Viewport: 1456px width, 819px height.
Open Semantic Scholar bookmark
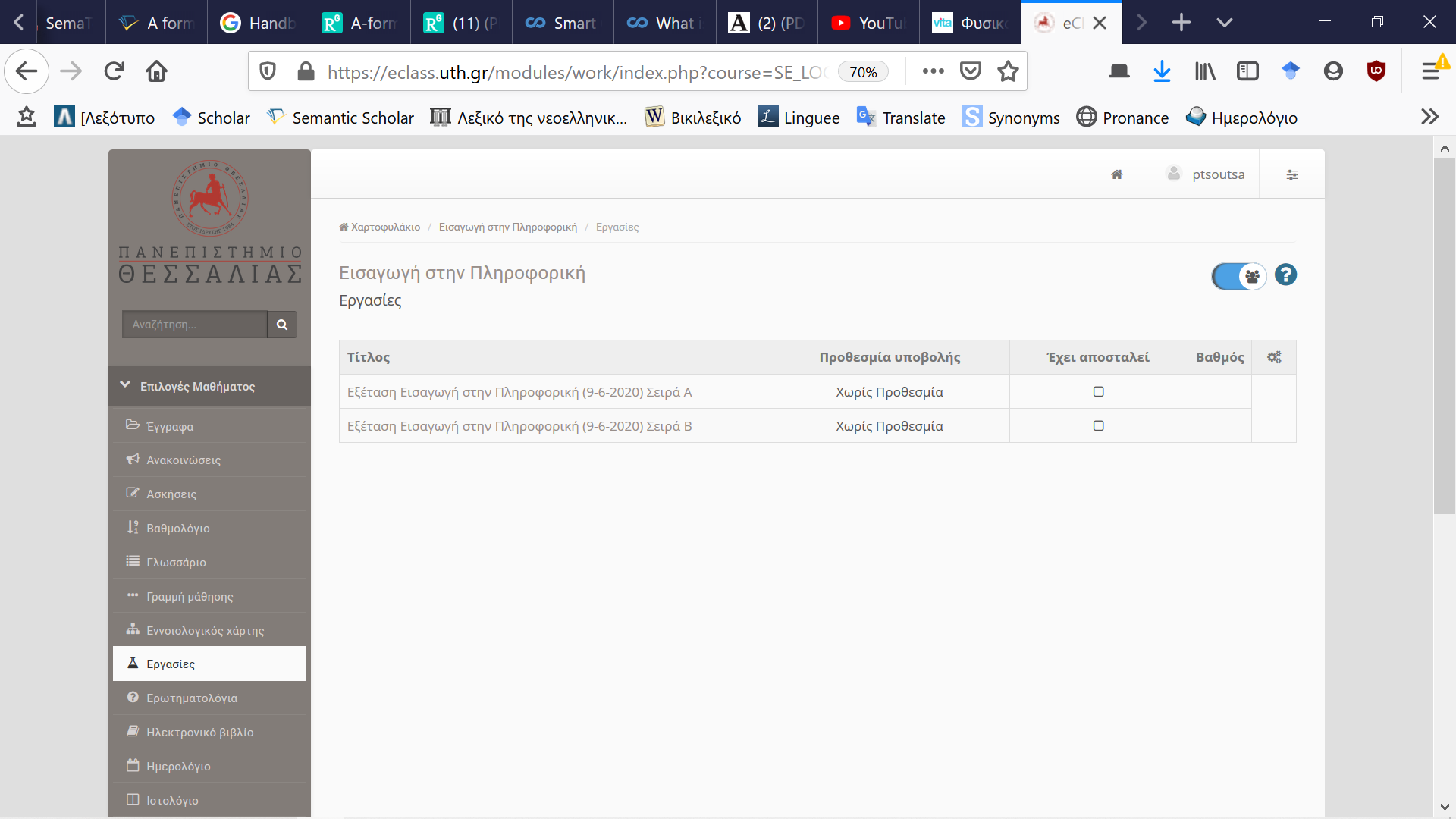tap(340, 118)
